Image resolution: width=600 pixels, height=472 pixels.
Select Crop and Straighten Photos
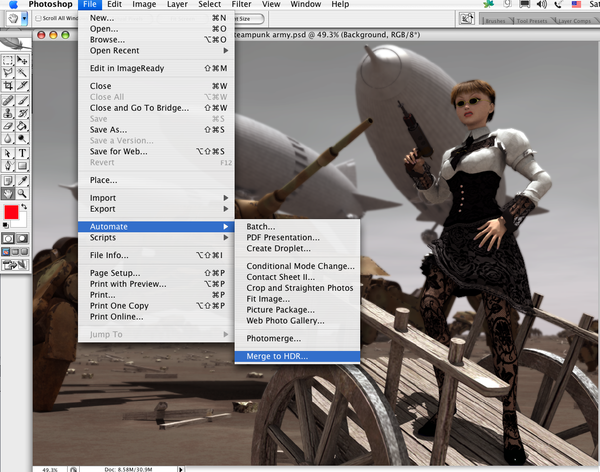[x=297, y=288]
